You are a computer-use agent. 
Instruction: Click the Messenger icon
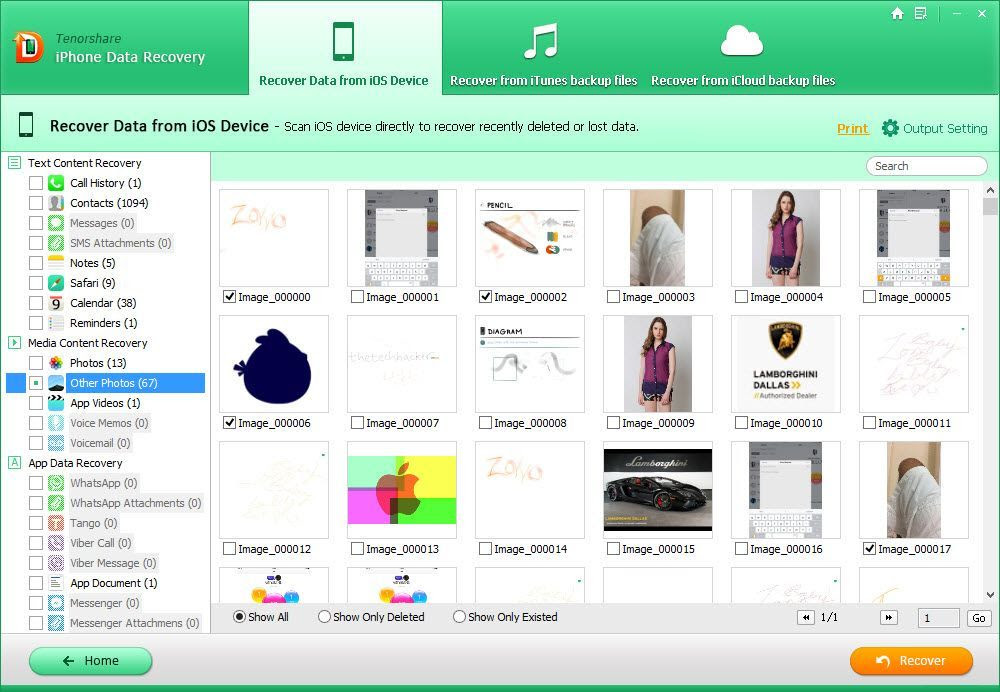click(x=56, y=603)
